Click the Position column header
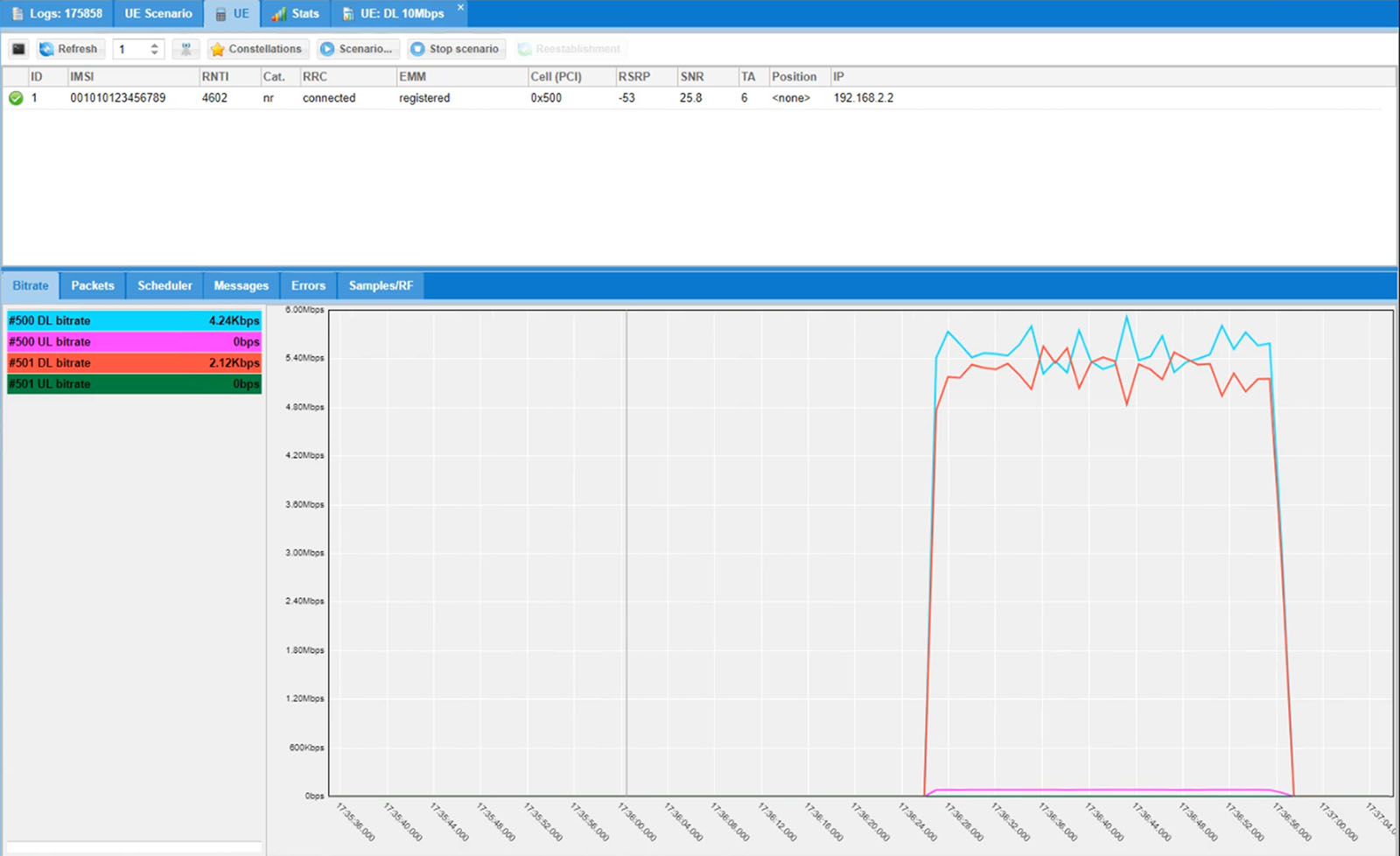Viewport: 1400px width, 856px height. pos(799,77)
